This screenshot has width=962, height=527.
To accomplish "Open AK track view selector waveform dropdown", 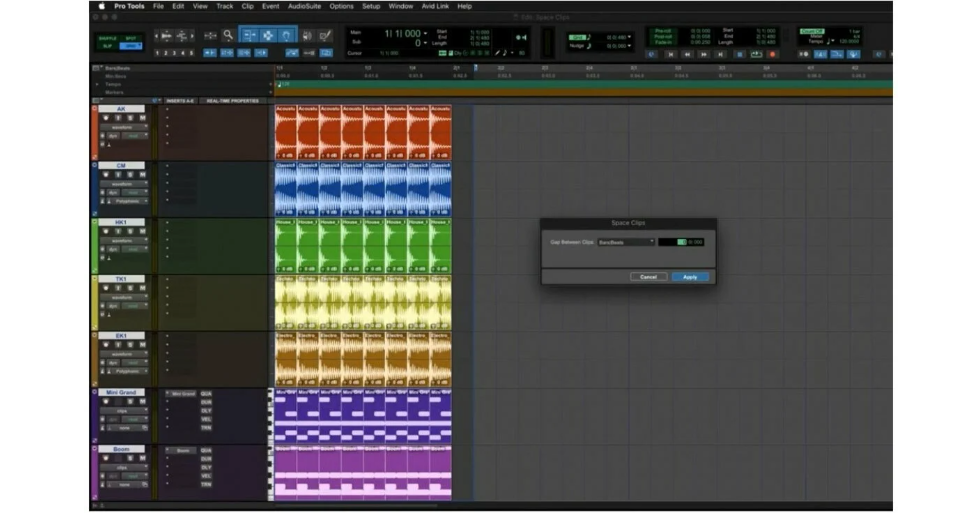I will [x=122, y=127].
